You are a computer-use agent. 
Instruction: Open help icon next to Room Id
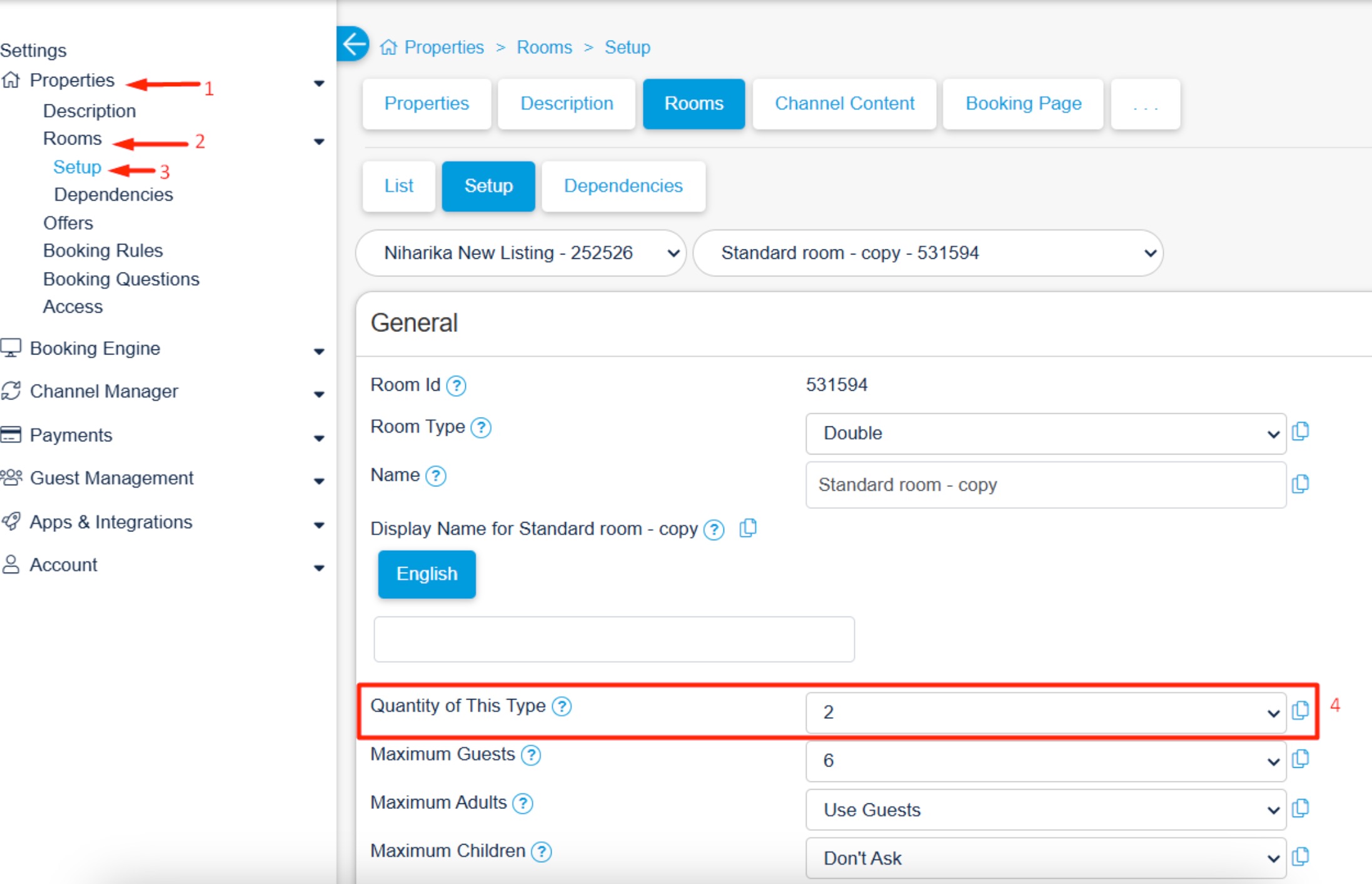(x=456, y=386)
